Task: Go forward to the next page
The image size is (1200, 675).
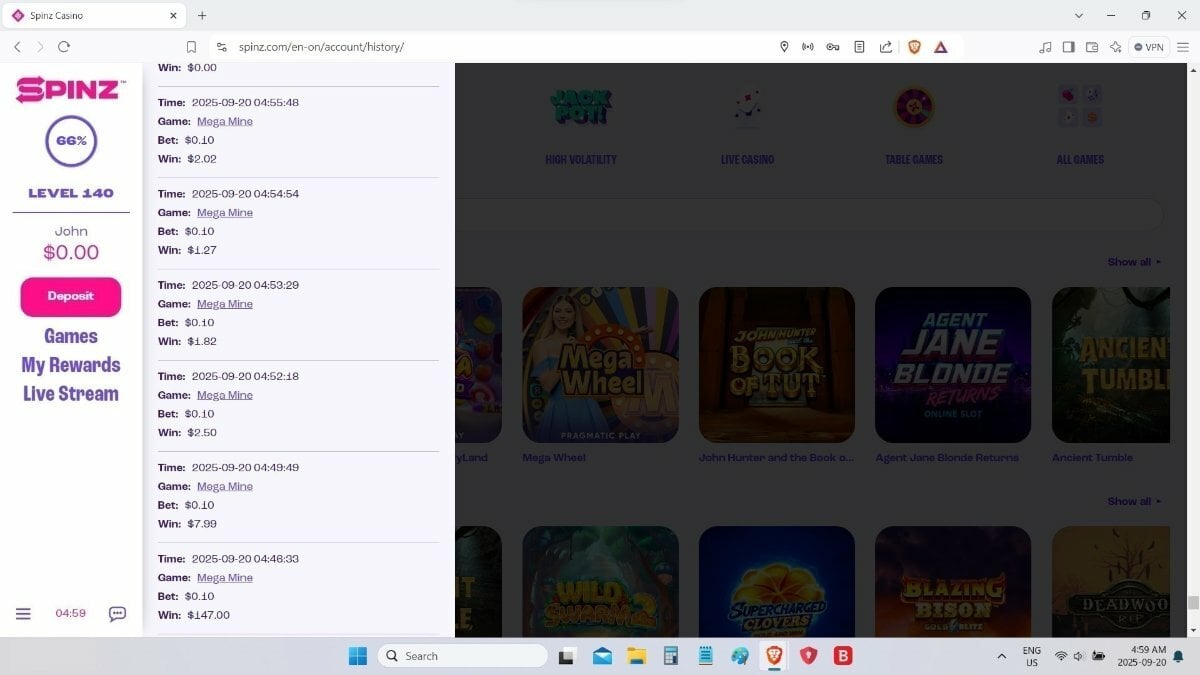Action: pyautogui.click(x=40, y=47)
